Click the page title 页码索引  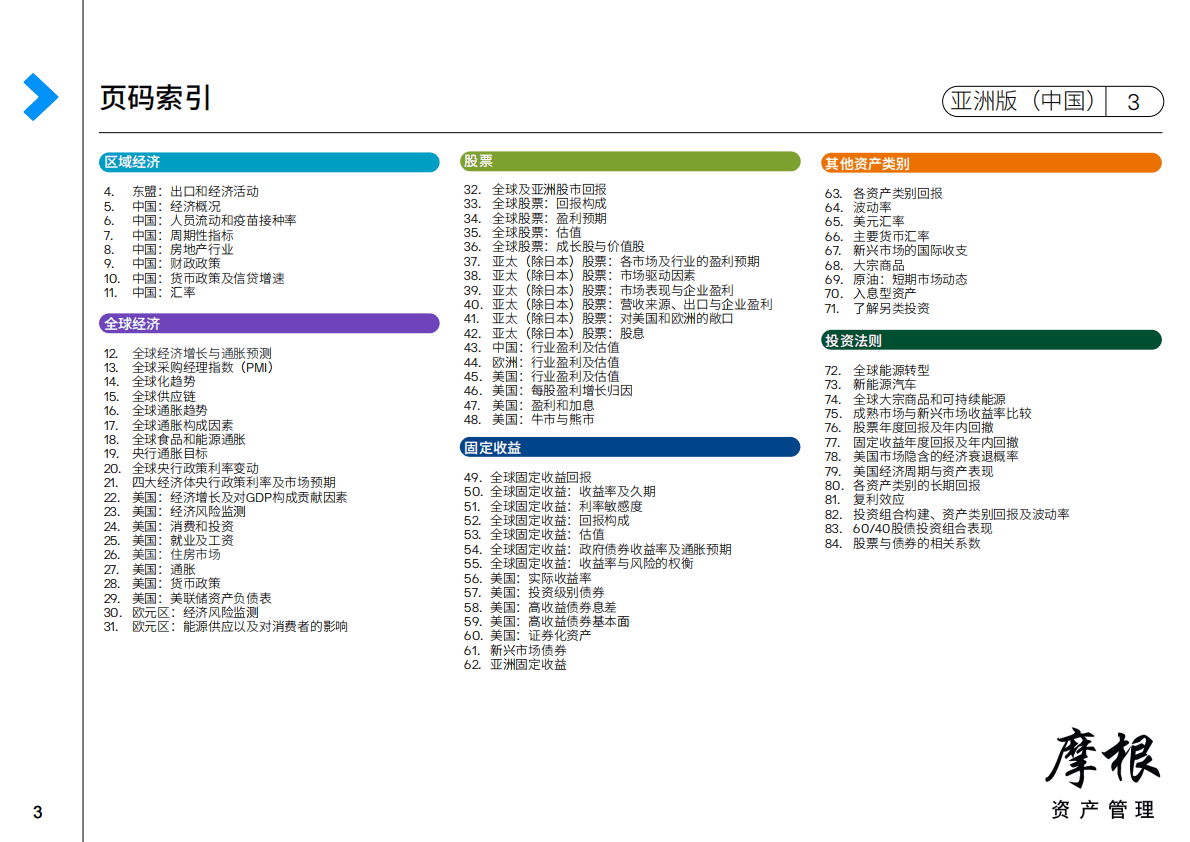tap(155, 98)
